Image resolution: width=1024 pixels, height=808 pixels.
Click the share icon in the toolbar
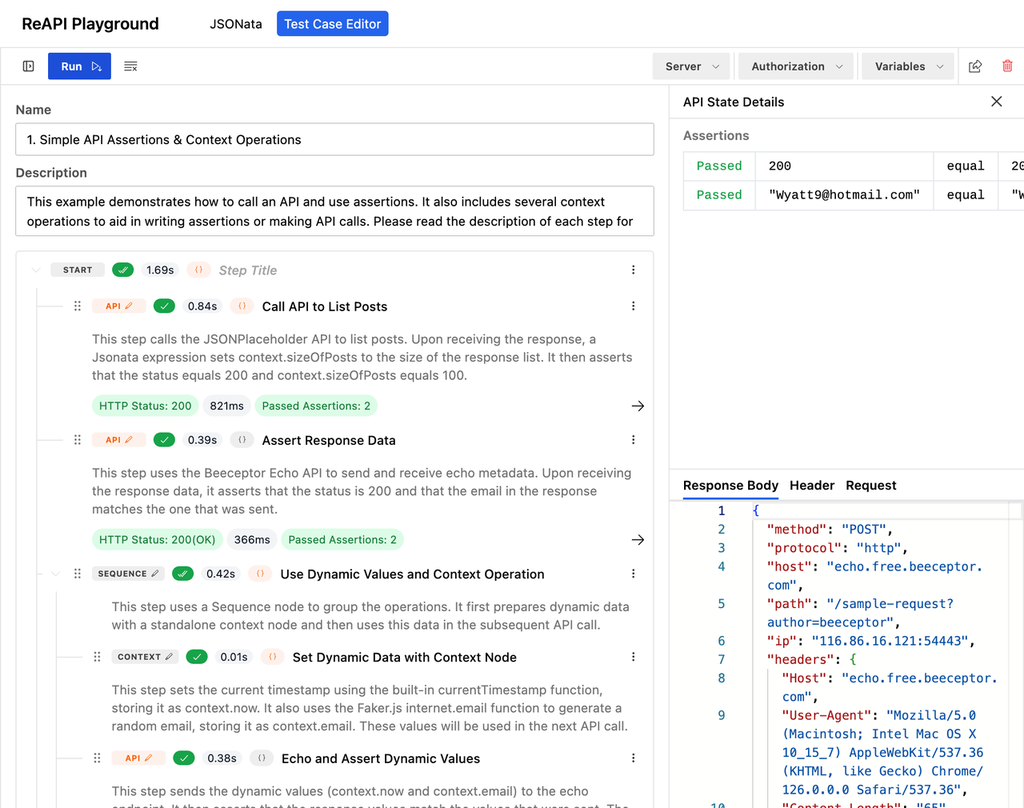[975, 66]
